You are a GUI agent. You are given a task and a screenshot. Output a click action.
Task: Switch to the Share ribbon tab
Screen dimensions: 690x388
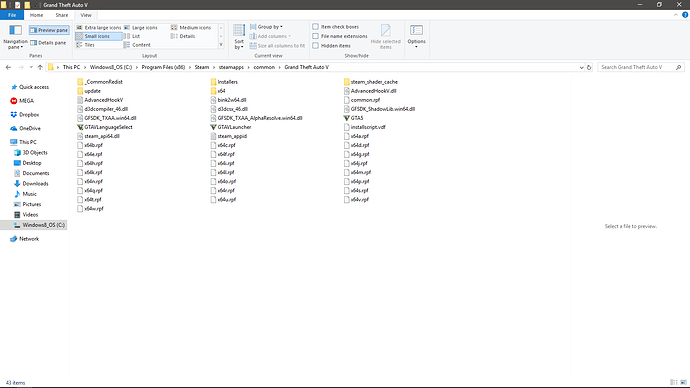62,15
